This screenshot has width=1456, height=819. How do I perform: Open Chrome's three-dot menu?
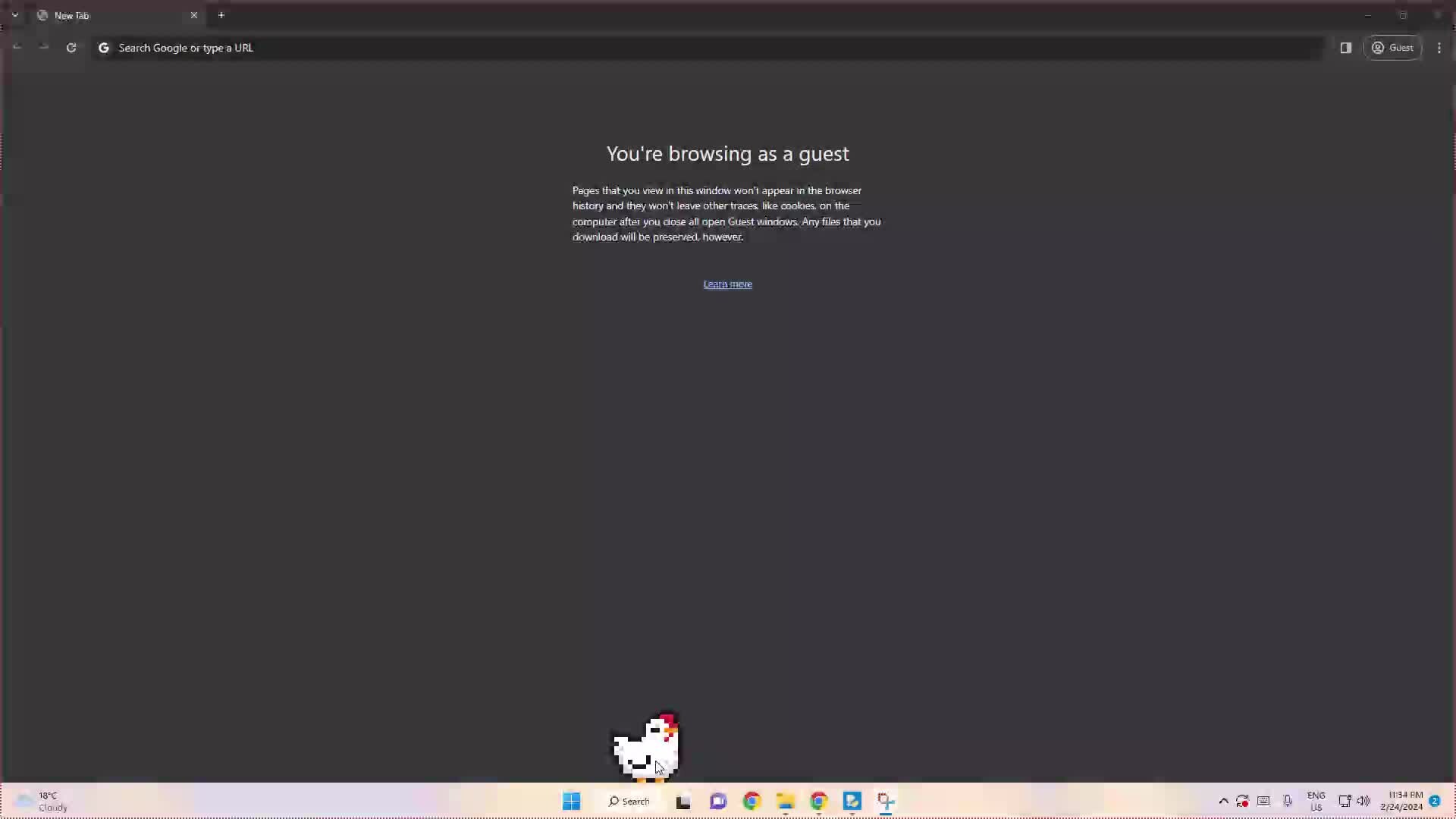[x=1439, y=48]
